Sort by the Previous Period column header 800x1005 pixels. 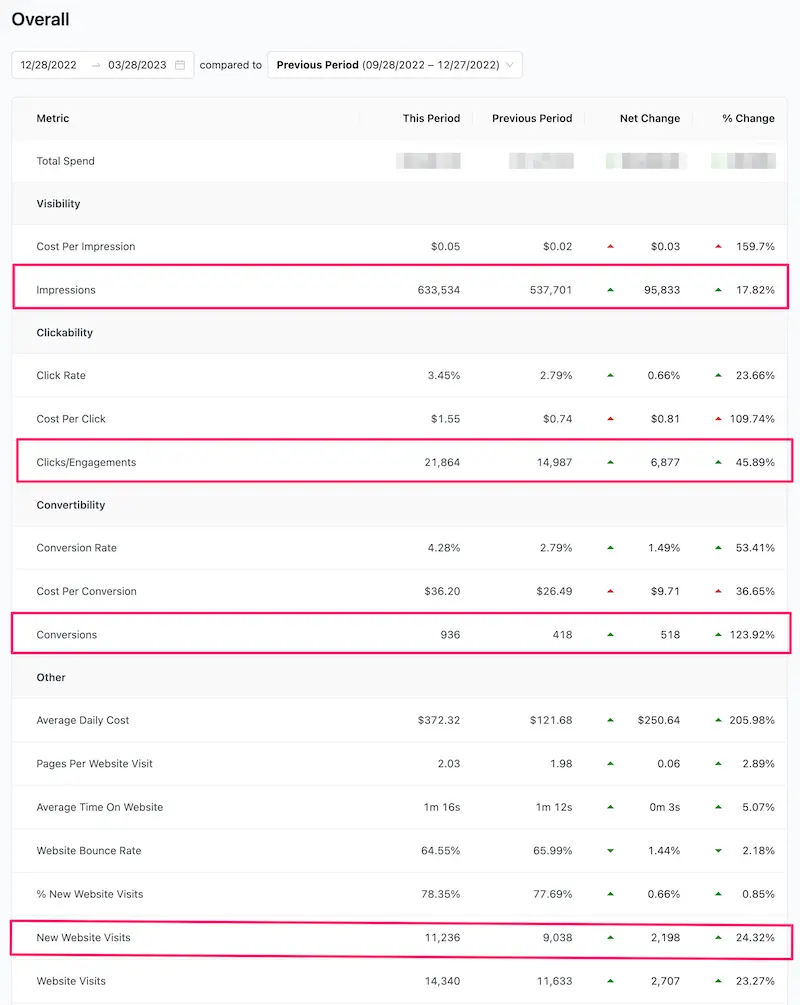(x=532, y=118)
